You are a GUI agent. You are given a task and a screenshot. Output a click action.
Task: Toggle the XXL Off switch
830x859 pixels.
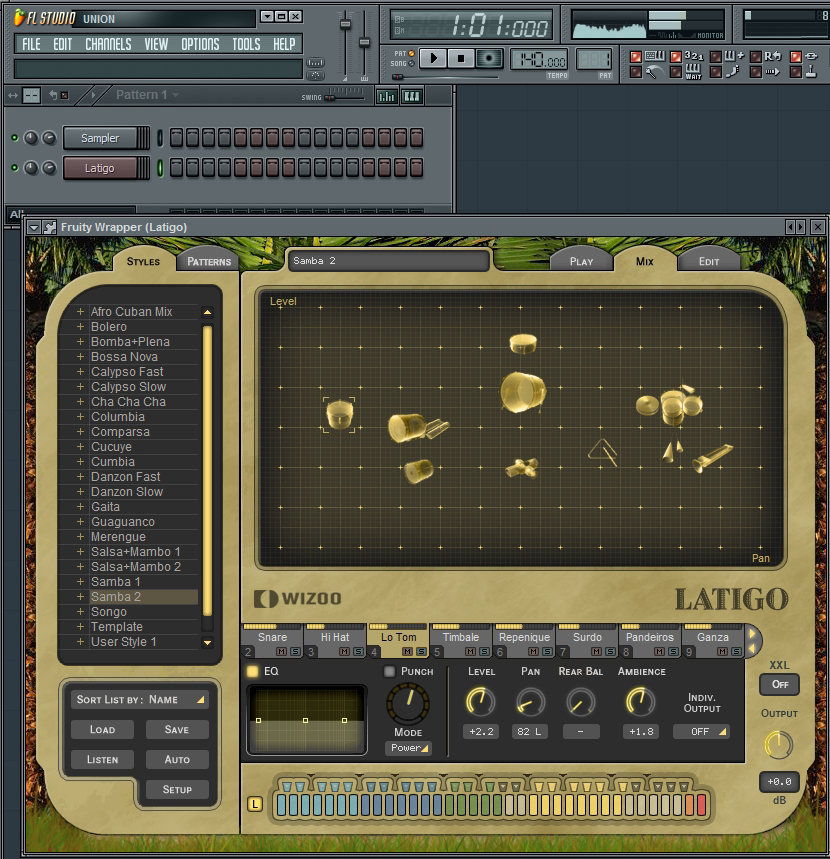778,685
